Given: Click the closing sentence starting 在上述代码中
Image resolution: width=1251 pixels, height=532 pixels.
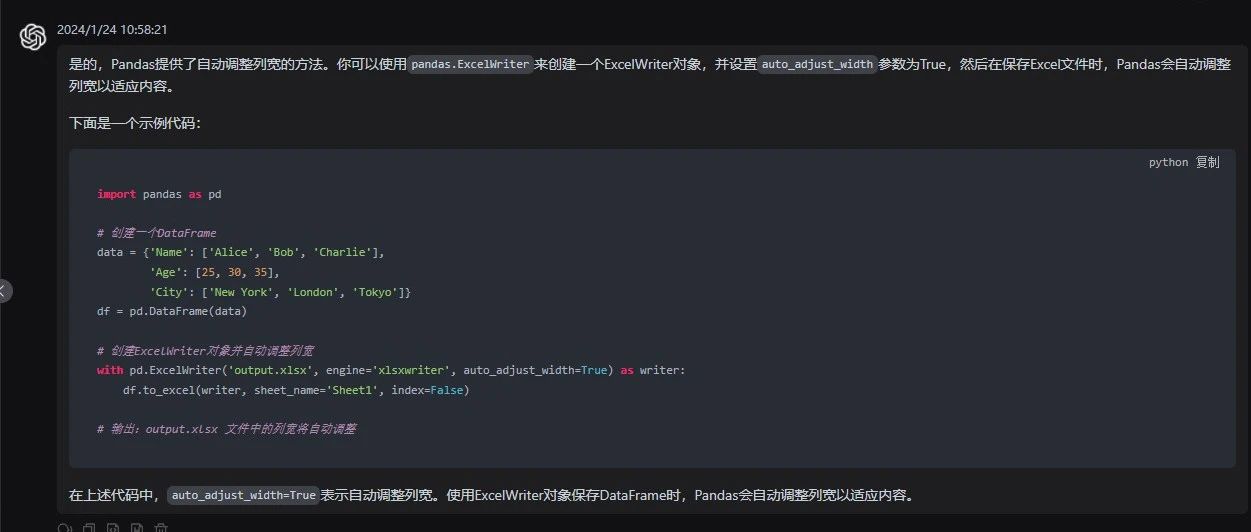Looking at the screenshot, I should pyautogui.click(x=493, y=495).
